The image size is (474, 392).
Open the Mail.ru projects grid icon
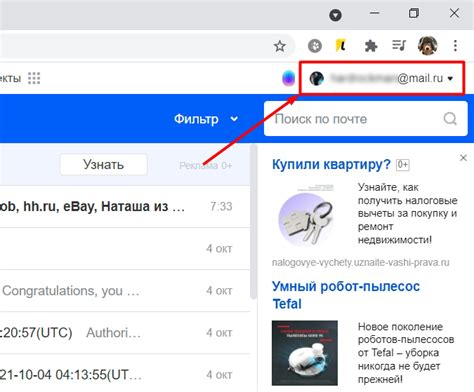34,78
